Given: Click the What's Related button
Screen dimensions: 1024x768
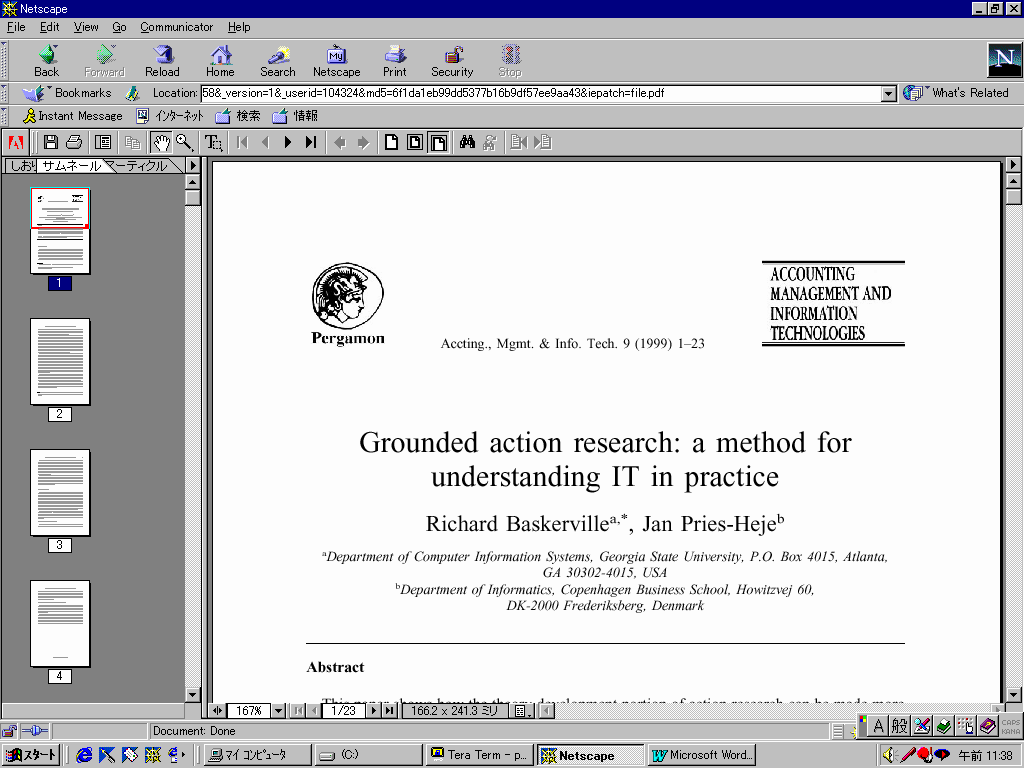Looking at the screenshot, I should (956, 93).
